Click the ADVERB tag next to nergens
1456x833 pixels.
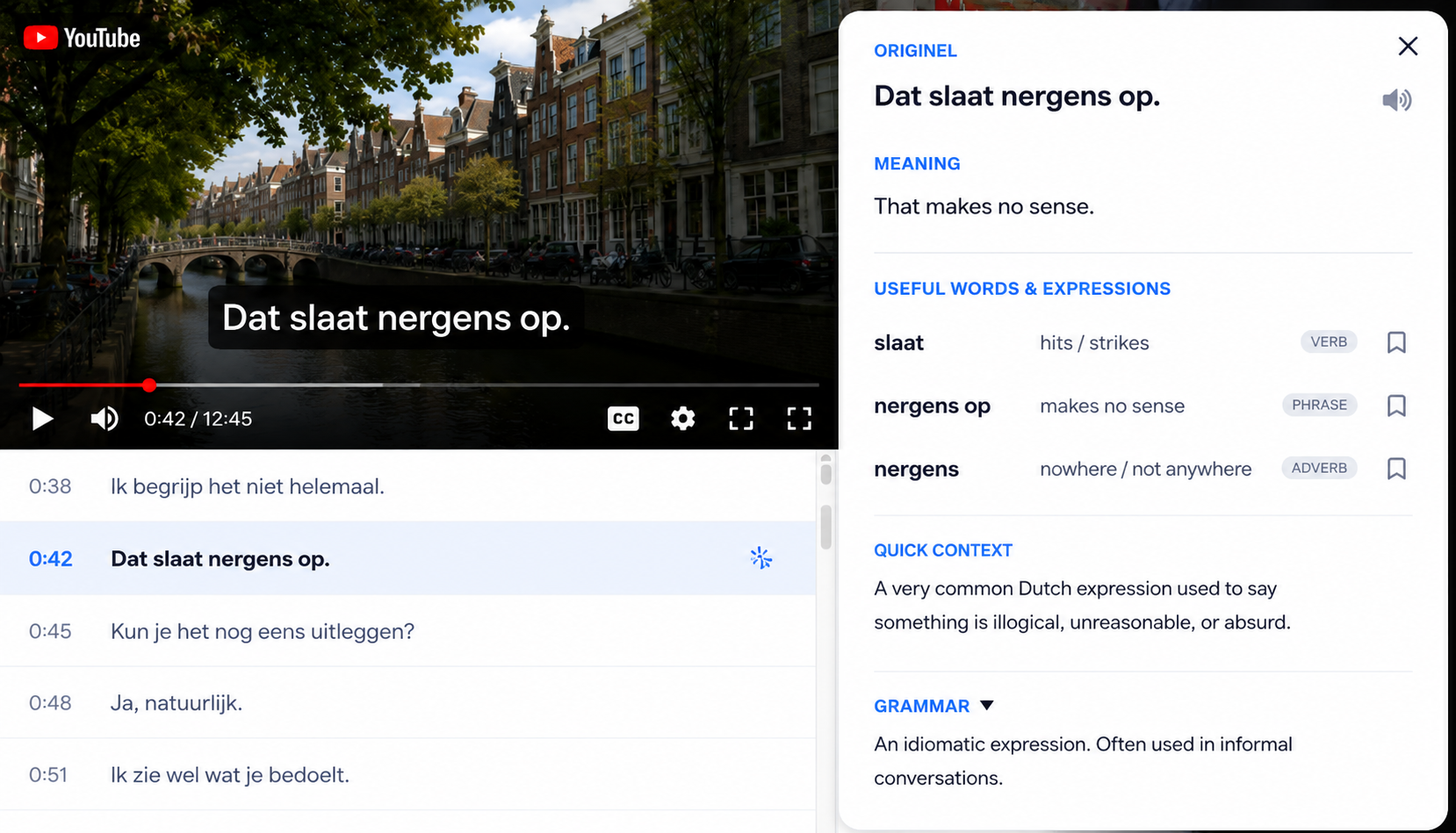(x=1319, y=469)
